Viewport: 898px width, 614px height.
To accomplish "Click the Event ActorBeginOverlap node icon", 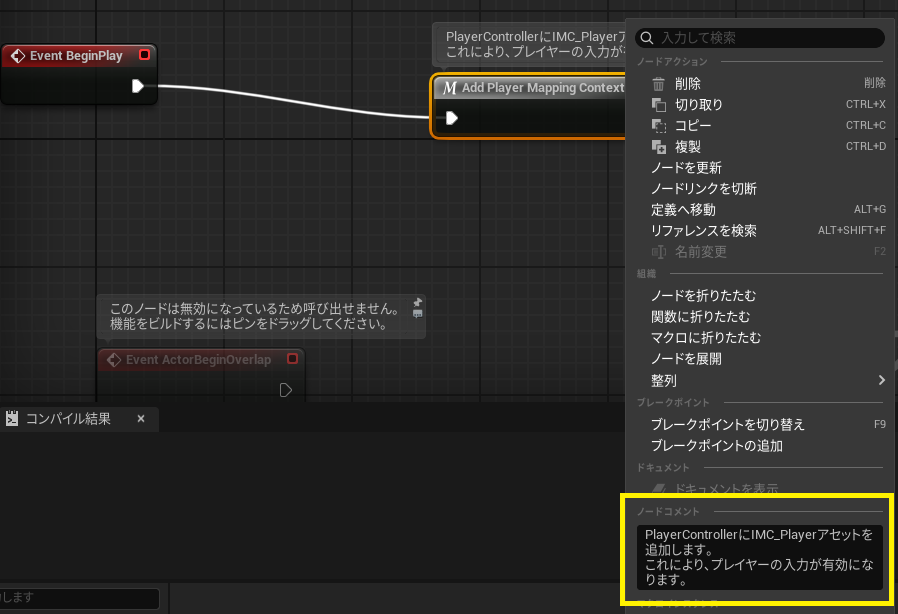I will pos(114,360).
